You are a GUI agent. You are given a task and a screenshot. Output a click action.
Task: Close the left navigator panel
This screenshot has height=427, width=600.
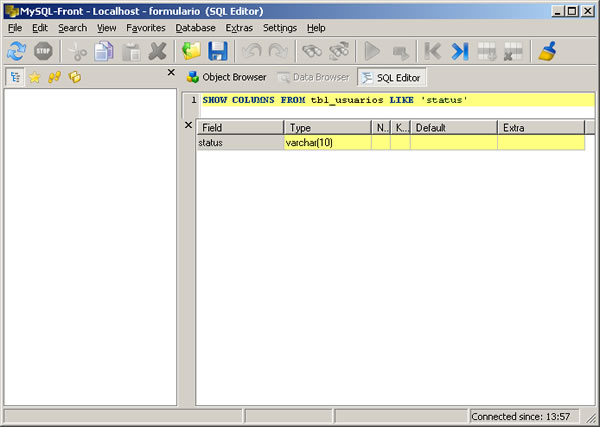pos(171,72)
